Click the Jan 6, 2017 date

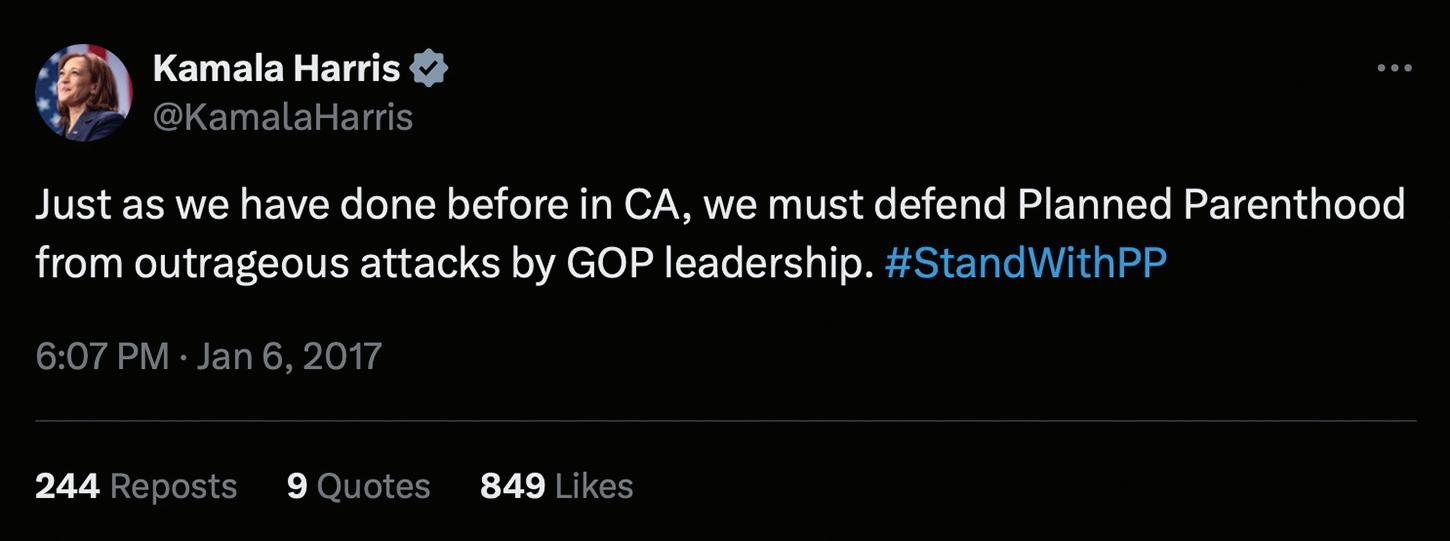click(289, 356)
